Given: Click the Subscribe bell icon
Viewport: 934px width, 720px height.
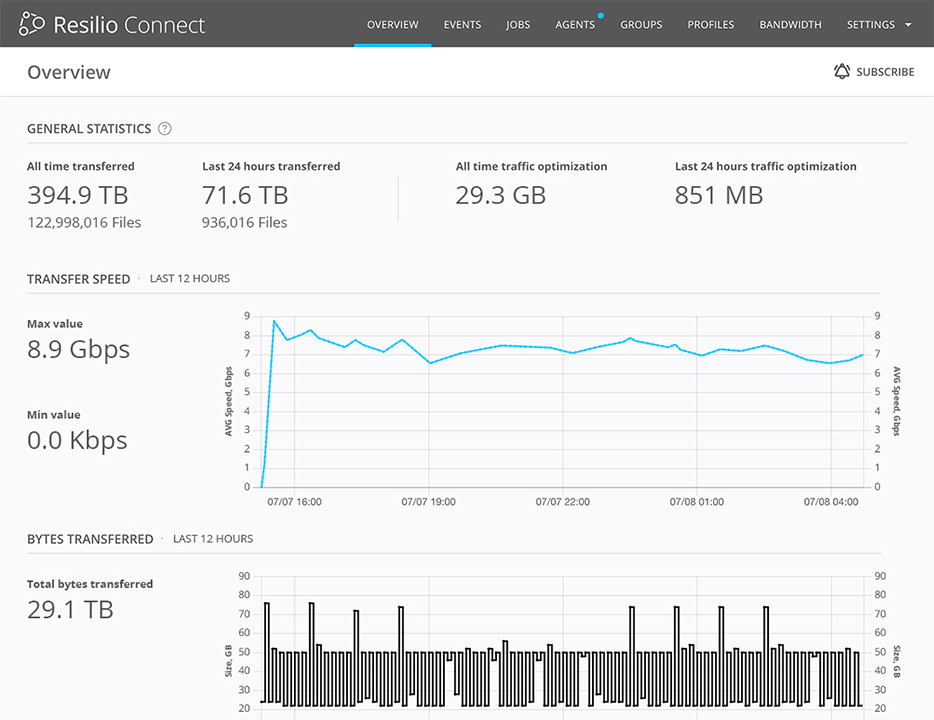Looking at the screenshot, I should point(841,72).
